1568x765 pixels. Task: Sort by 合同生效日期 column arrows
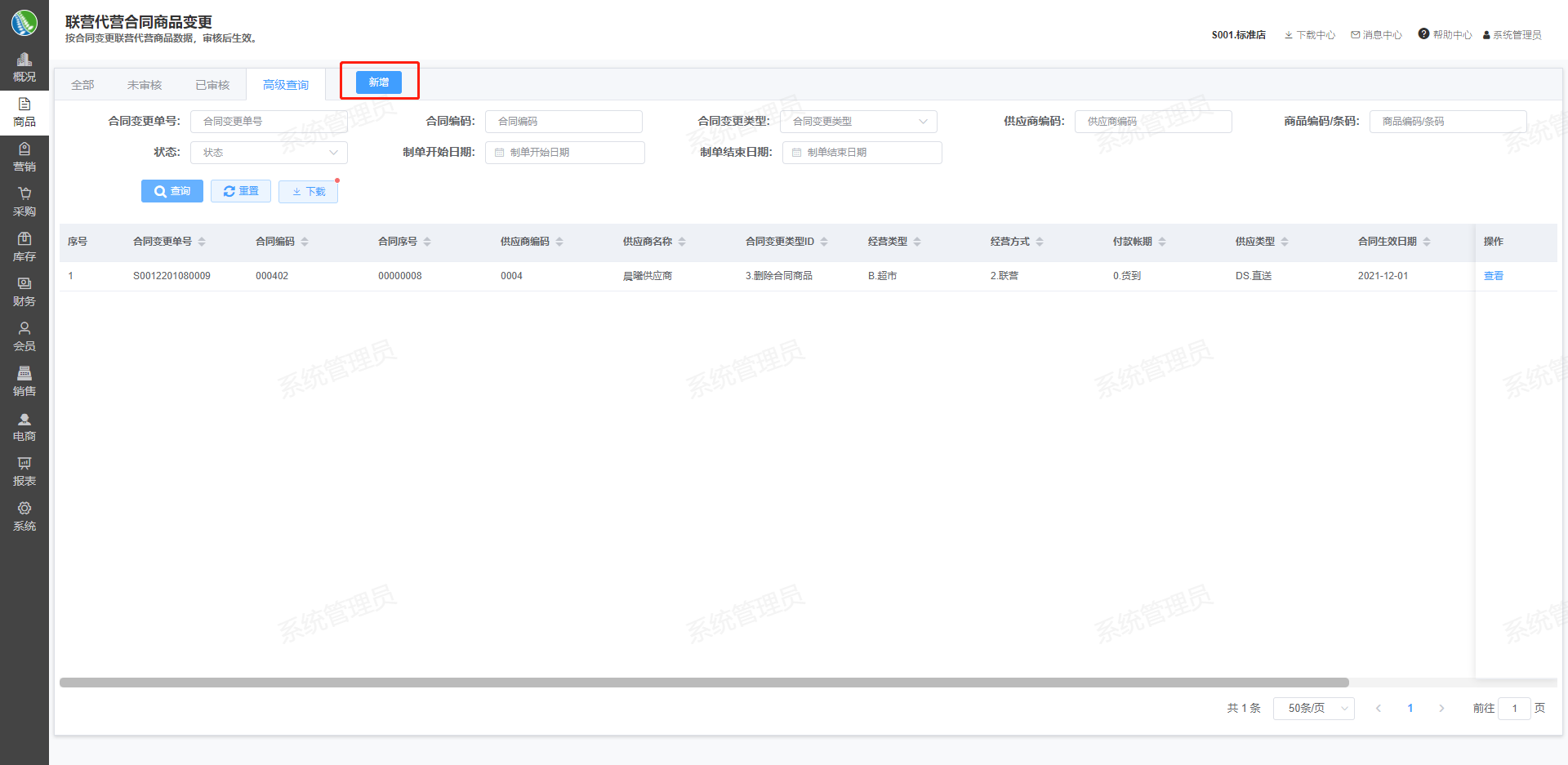1427,242
